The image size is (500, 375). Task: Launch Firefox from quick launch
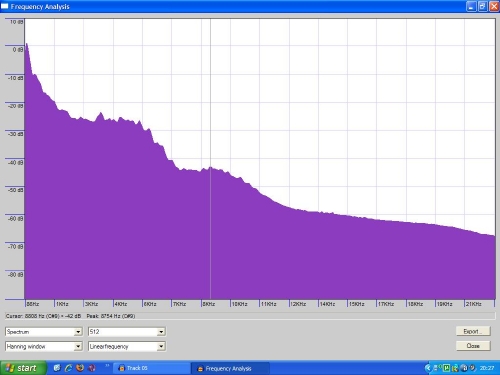(x=80, y=368)
